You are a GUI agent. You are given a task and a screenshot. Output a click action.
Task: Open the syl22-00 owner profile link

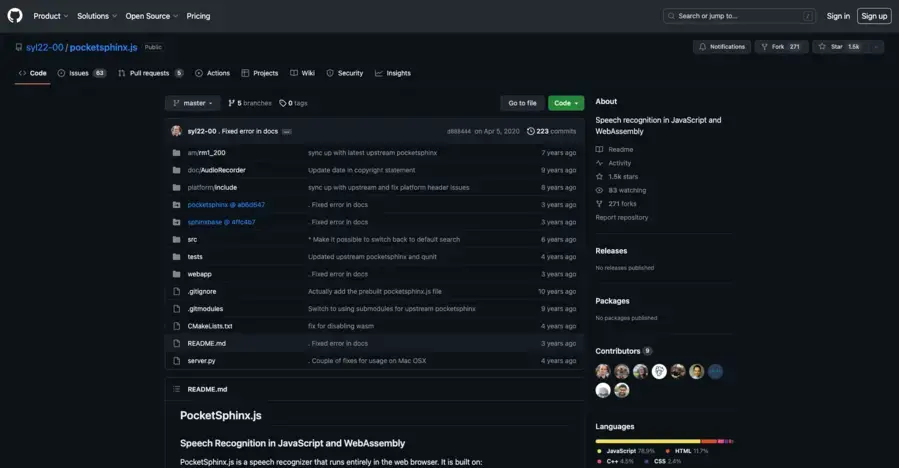pyautogui.click(x=45, y=47)
